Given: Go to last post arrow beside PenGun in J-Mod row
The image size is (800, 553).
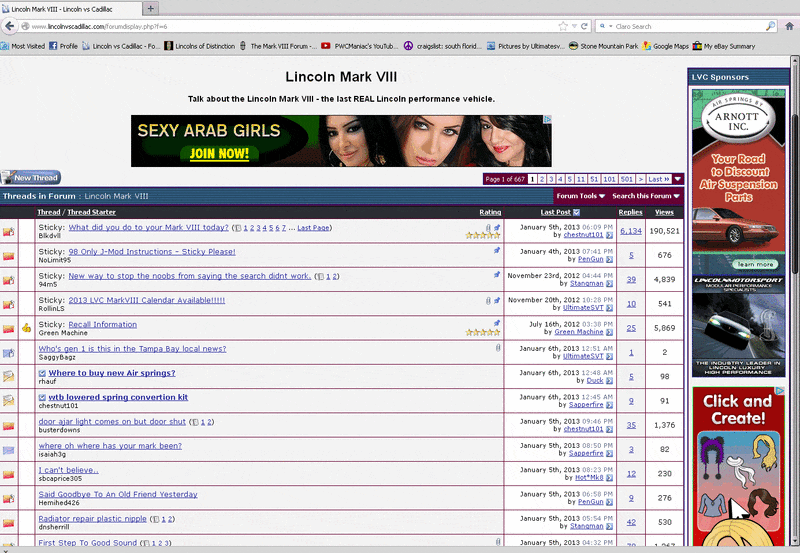Looking at the screenshot, I should pos(609,260).
